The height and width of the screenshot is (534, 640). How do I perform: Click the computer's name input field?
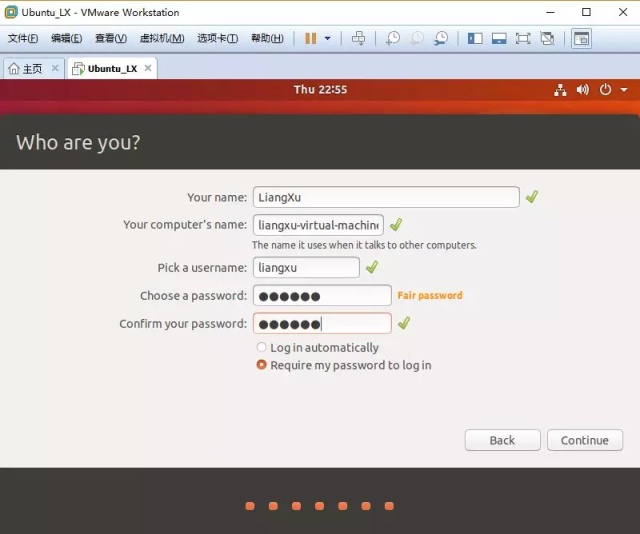click(318, 225)
